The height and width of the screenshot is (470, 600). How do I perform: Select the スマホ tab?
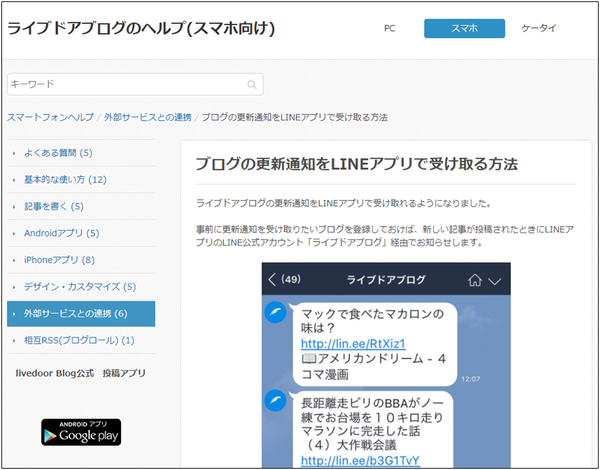pyautogui.click(x=465, y=28)
